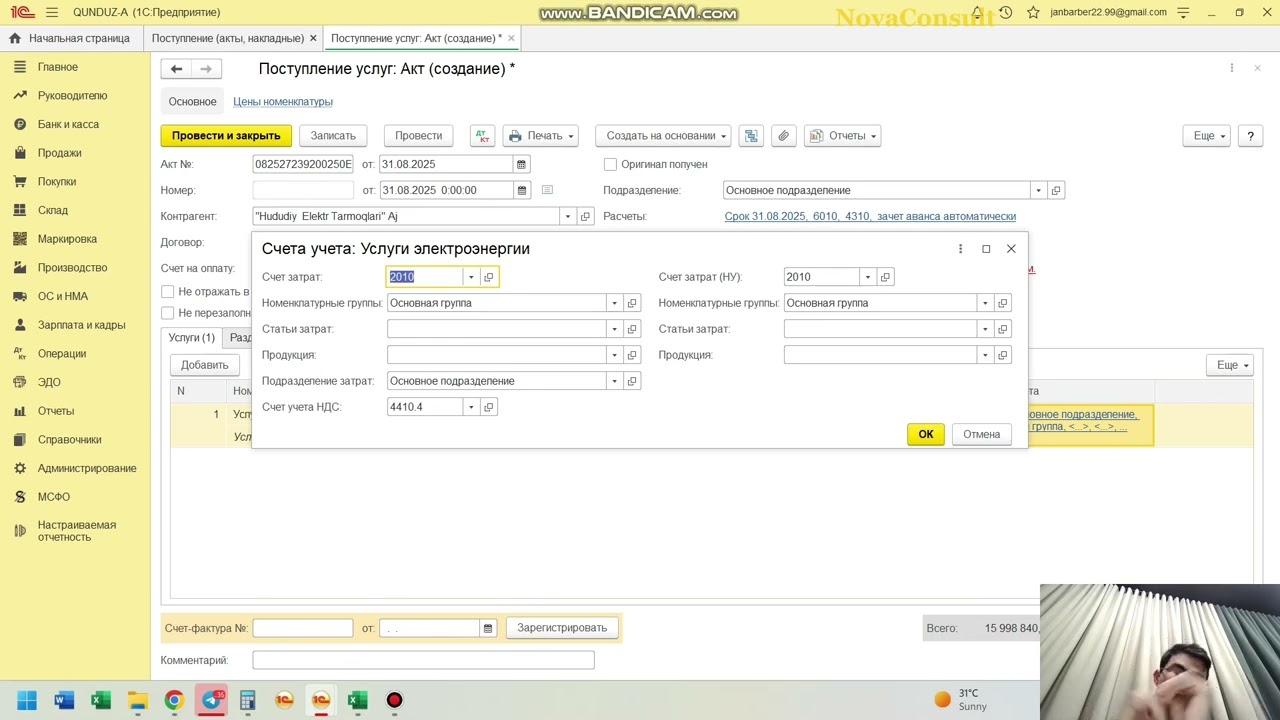The width and height of the screenshot is (1280, 720).
Task: Click Провести и закрыть button
Action: pos(226,136)
